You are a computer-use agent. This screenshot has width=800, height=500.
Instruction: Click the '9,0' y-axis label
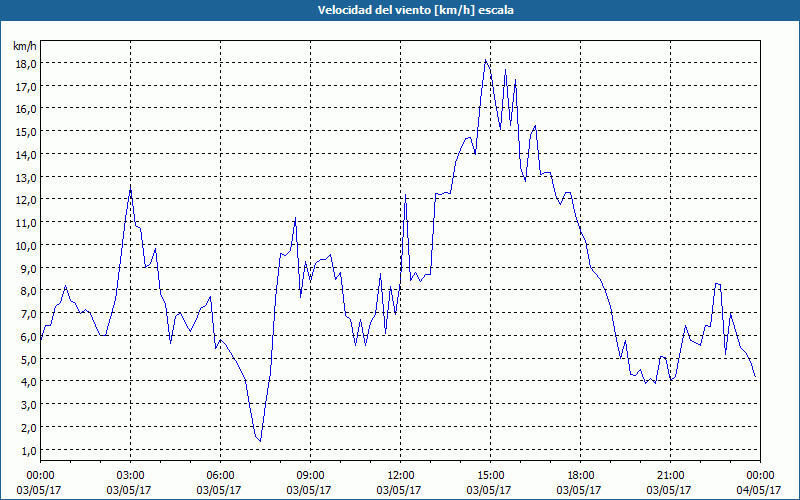pos(29,268)
